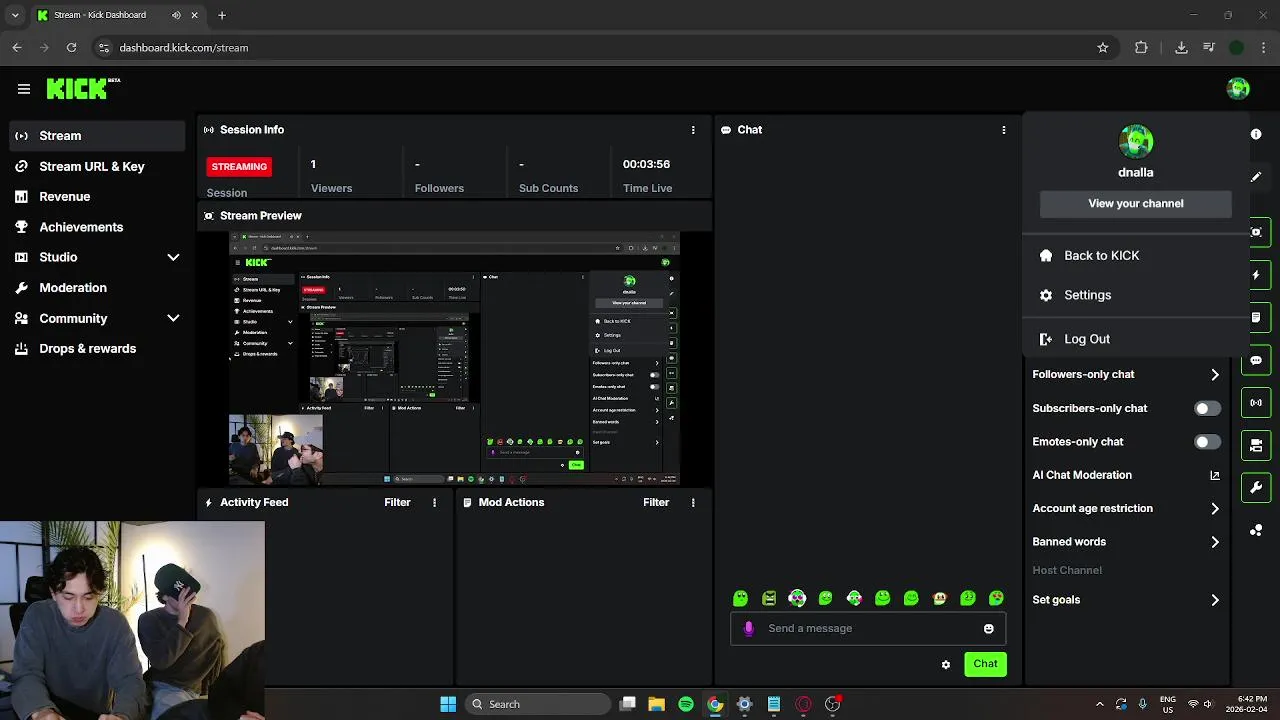Insert the brown-haired emote
This screenshot has height=720, width=1280.
pyautogui.click(x=939, y=598)
